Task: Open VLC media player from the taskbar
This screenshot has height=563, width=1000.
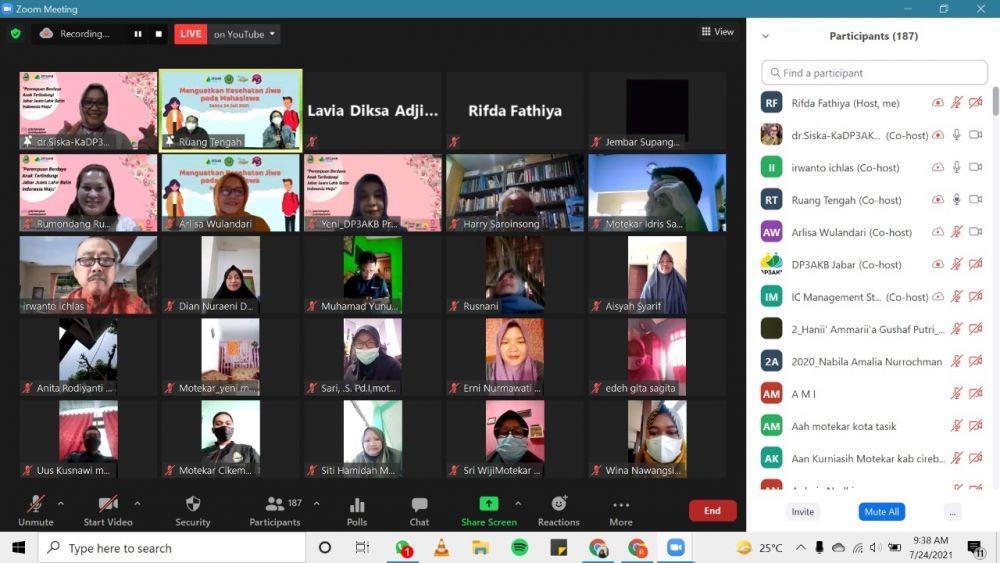Action: (441, 548)
